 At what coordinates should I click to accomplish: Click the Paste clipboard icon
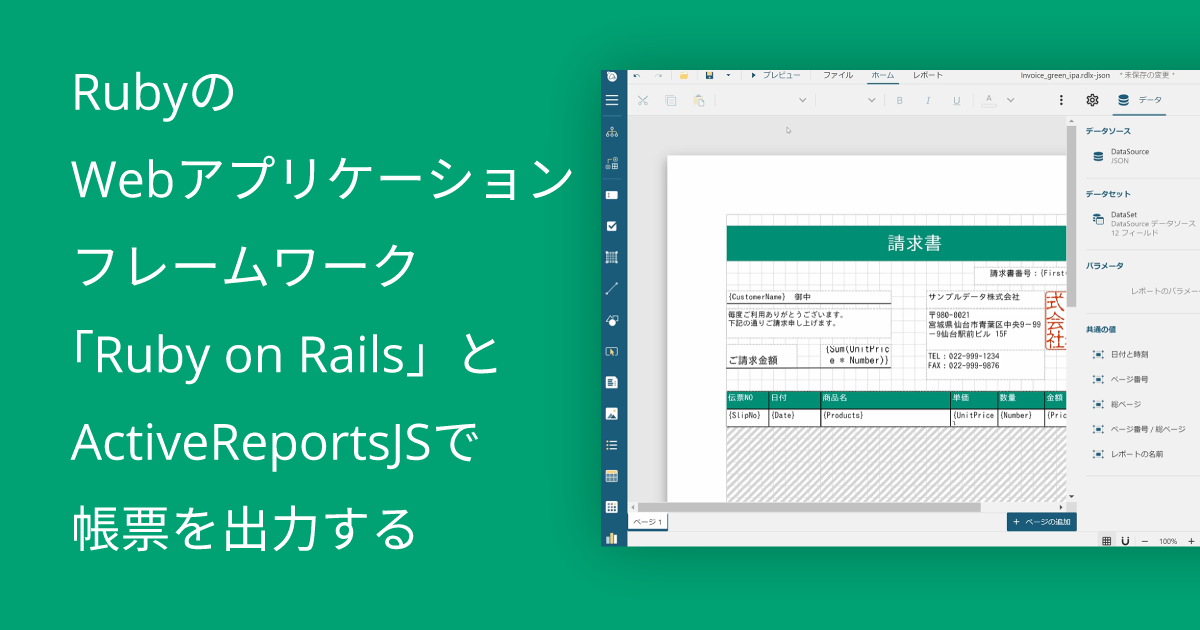tap(699, 100)
